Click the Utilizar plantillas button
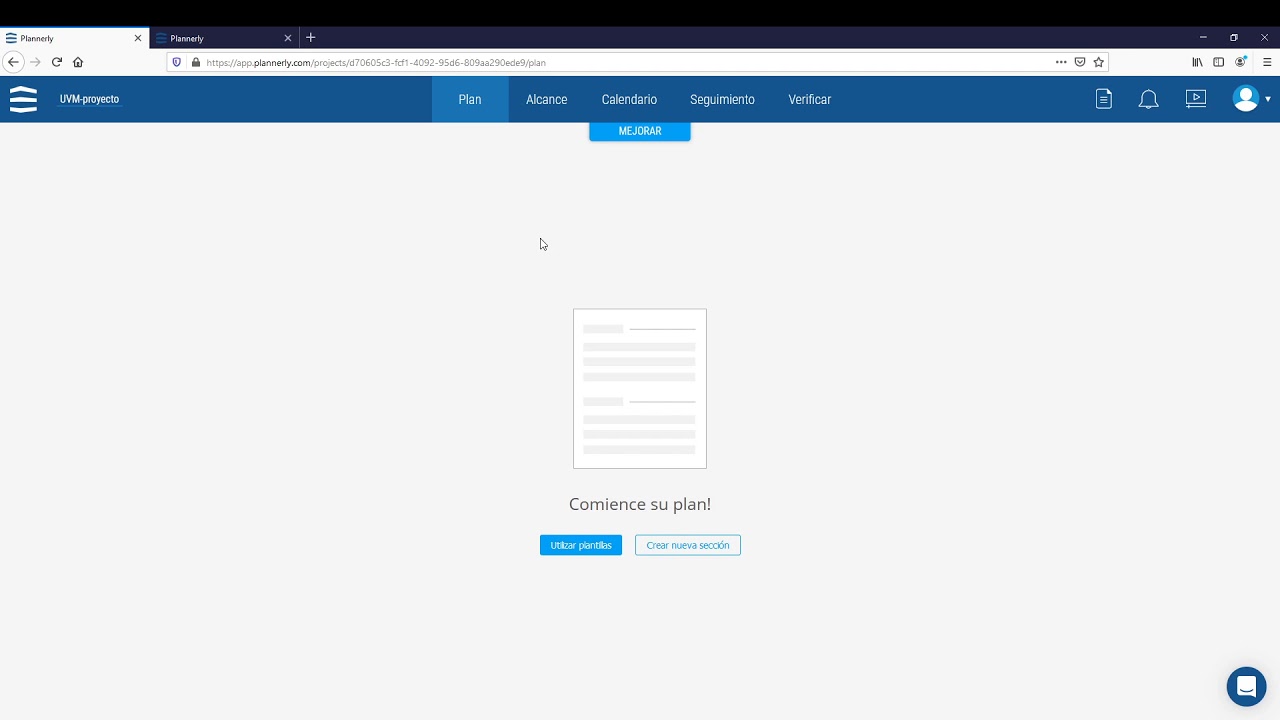 tap(581, 545)
